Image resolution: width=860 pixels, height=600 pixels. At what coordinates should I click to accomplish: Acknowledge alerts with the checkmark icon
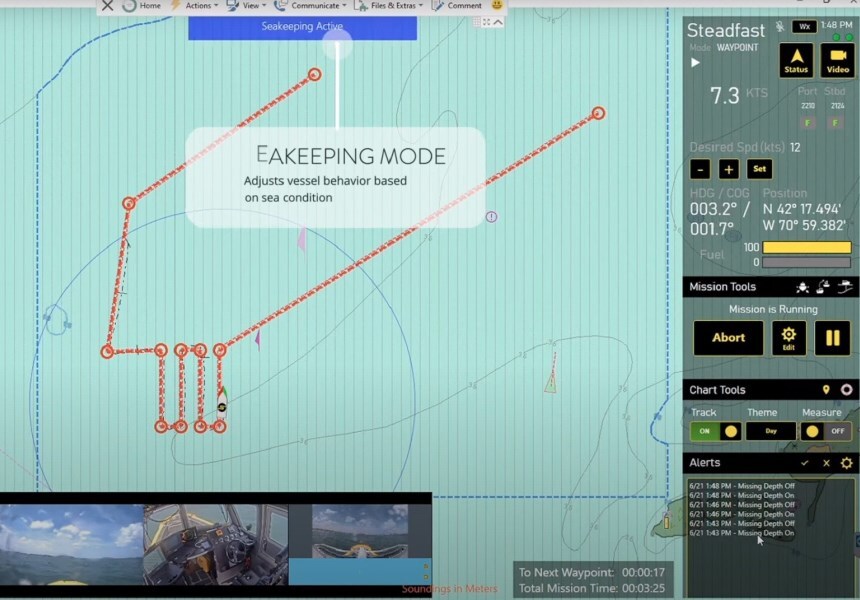click(805, 463)
